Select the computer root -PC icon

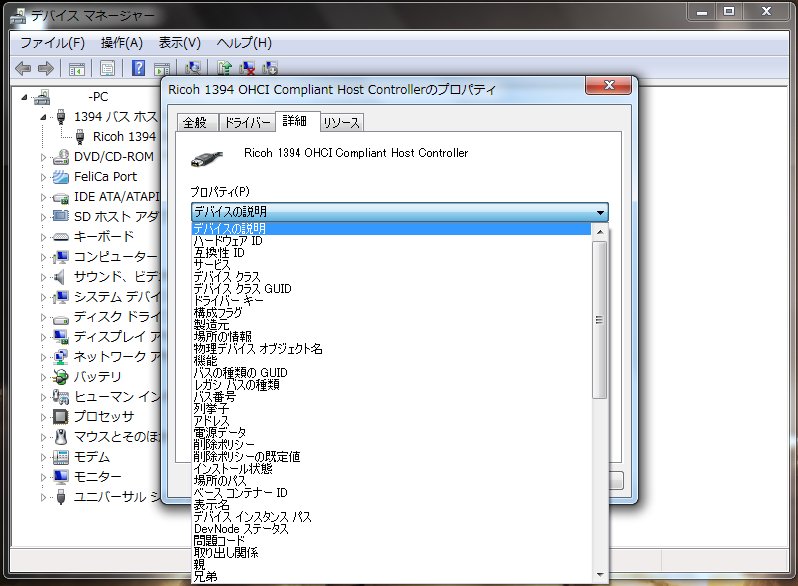point(42,97)
